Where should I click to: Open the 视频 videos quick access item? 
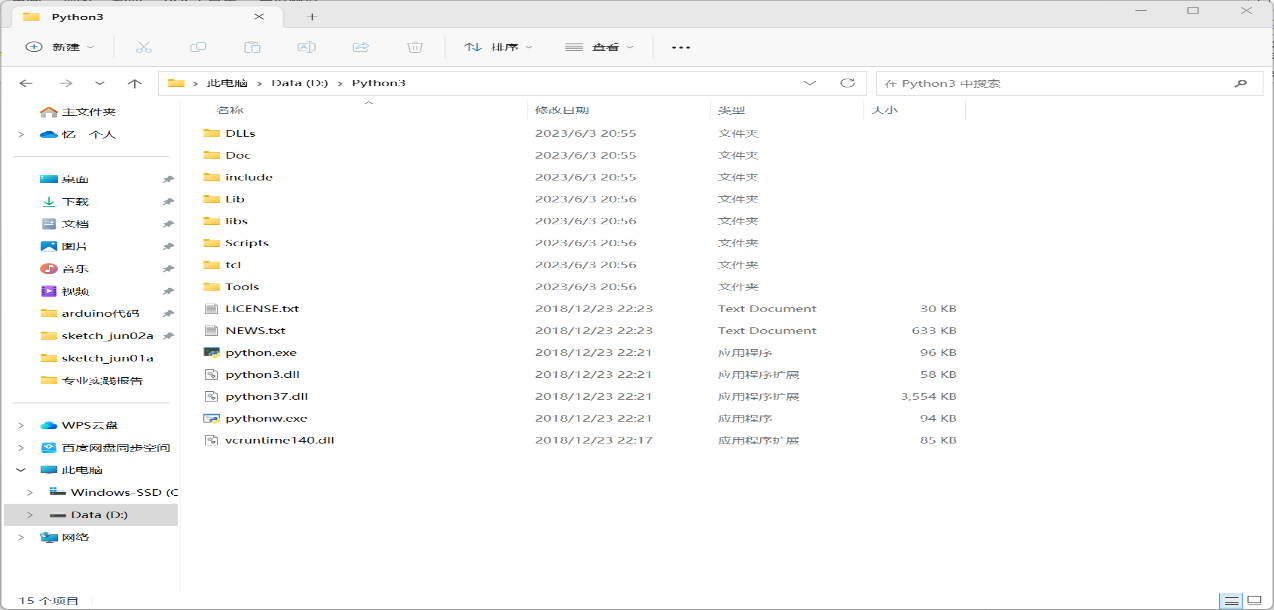[x=76, y=291]
